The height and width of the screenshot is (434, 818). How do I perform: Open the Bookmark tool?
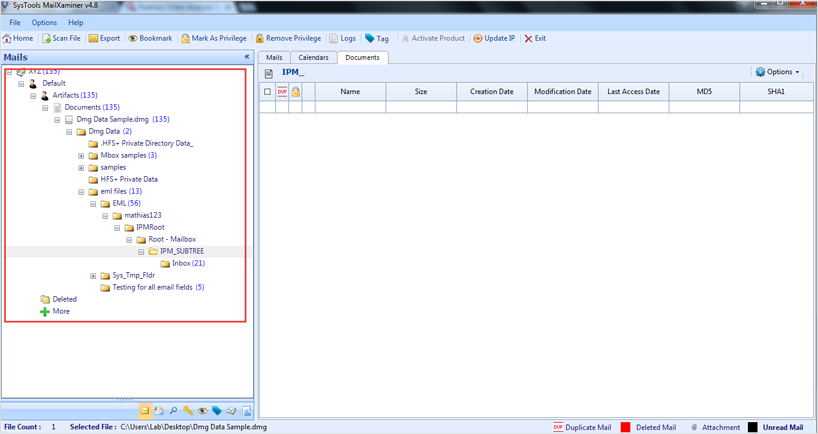click(150, 39)
